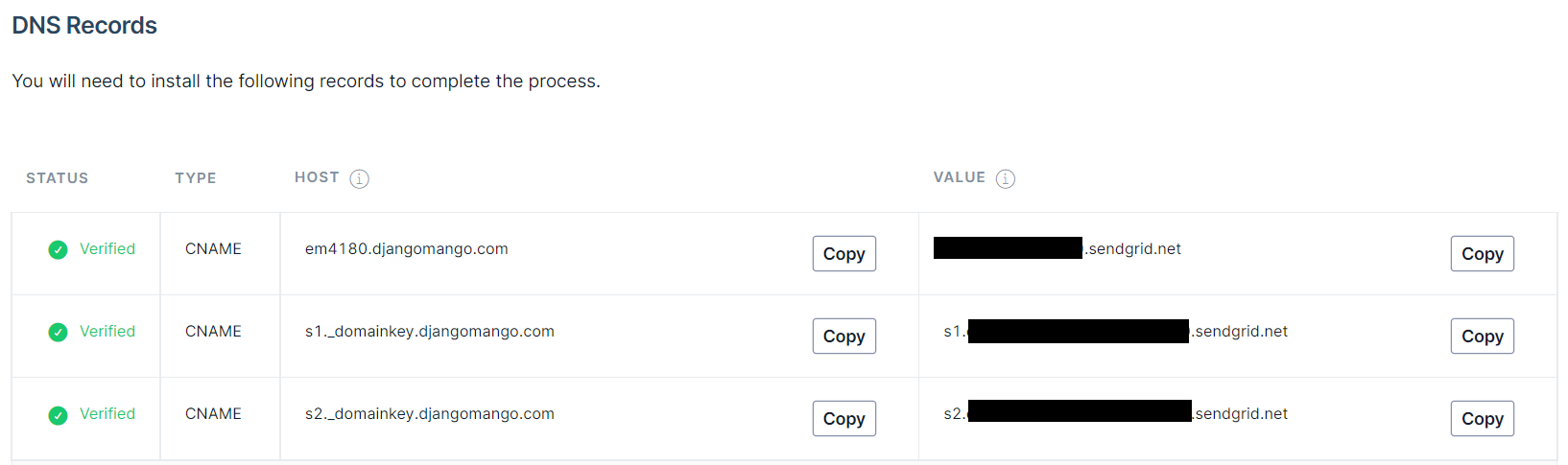The image size is (1568, 465).
Task: Click the CNAME type in the second row
Action: point(213,332)
